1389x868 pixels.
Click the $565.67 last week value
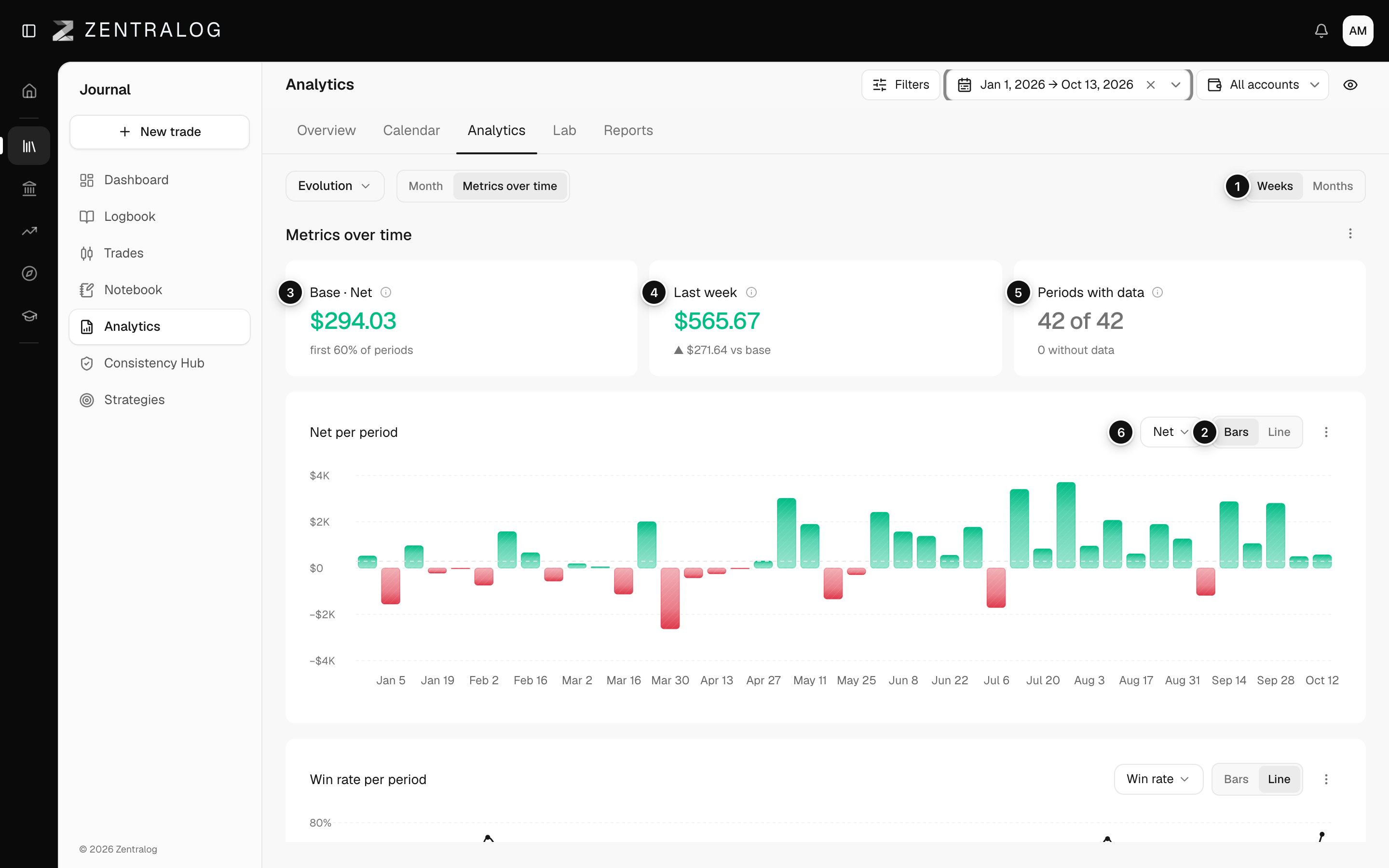pyautogui.click(x=717, y=321)
